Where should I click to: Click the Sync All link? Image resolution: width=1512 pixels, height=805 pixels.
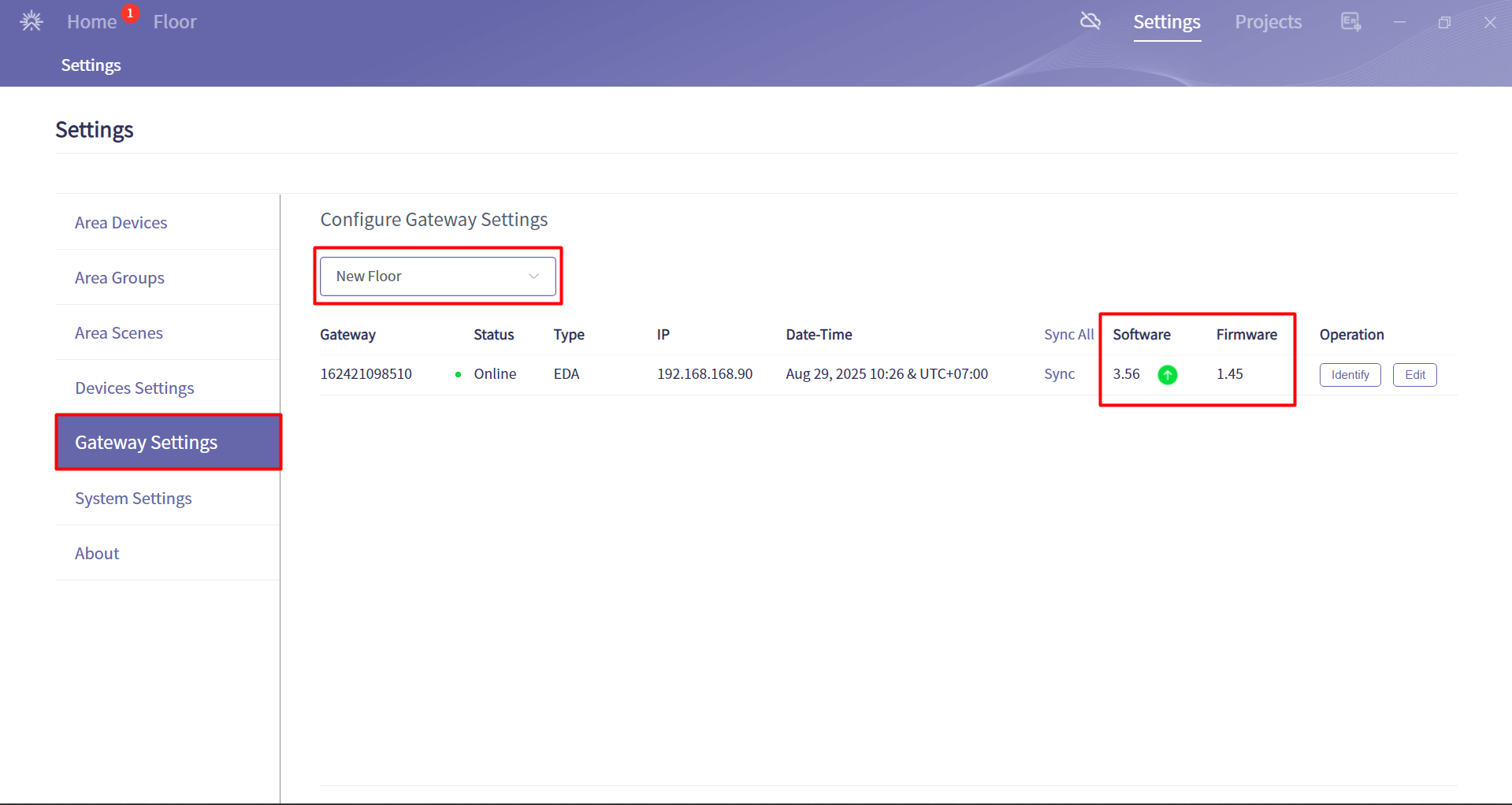pyautogui.click(x=1068, y=335)
